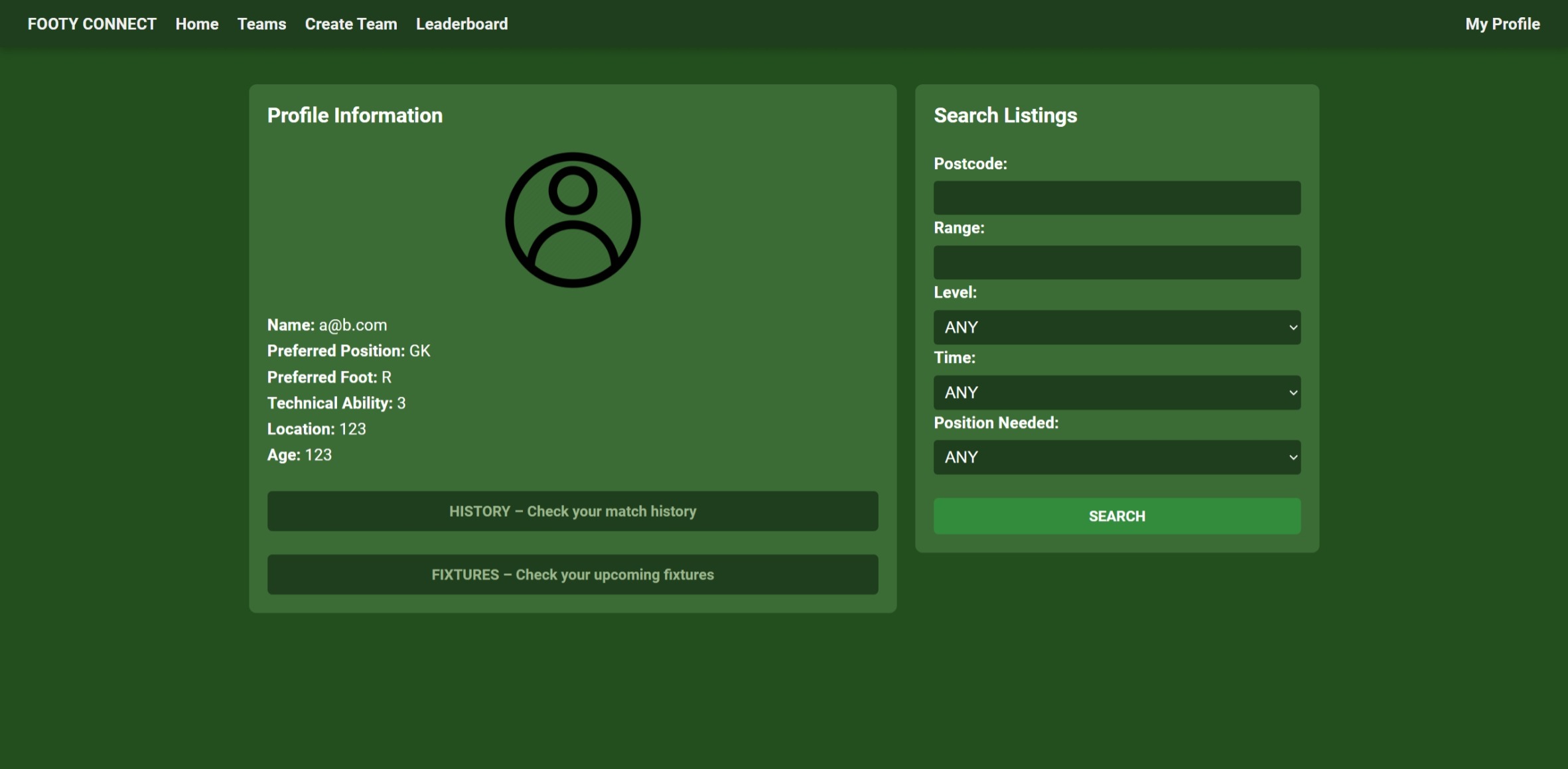Viewport: 1568px width, 769px height.
Task: Click into the Range input field
Action: click(1117, 262)
